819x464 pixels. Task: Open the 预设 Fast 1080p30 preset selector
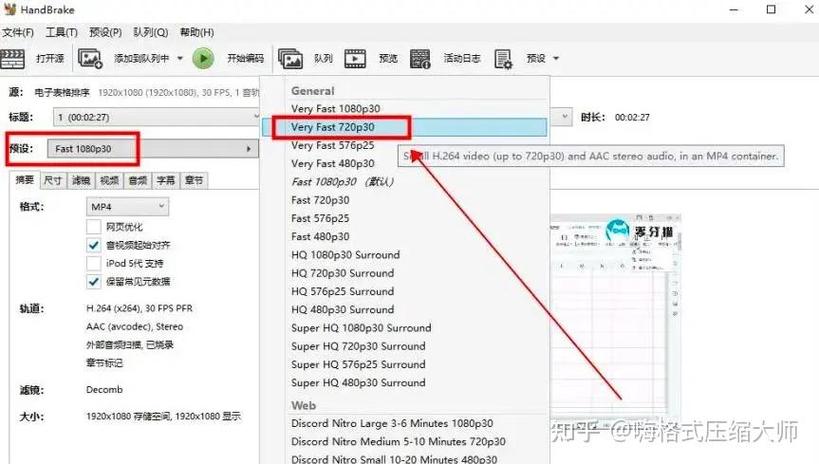152,149
